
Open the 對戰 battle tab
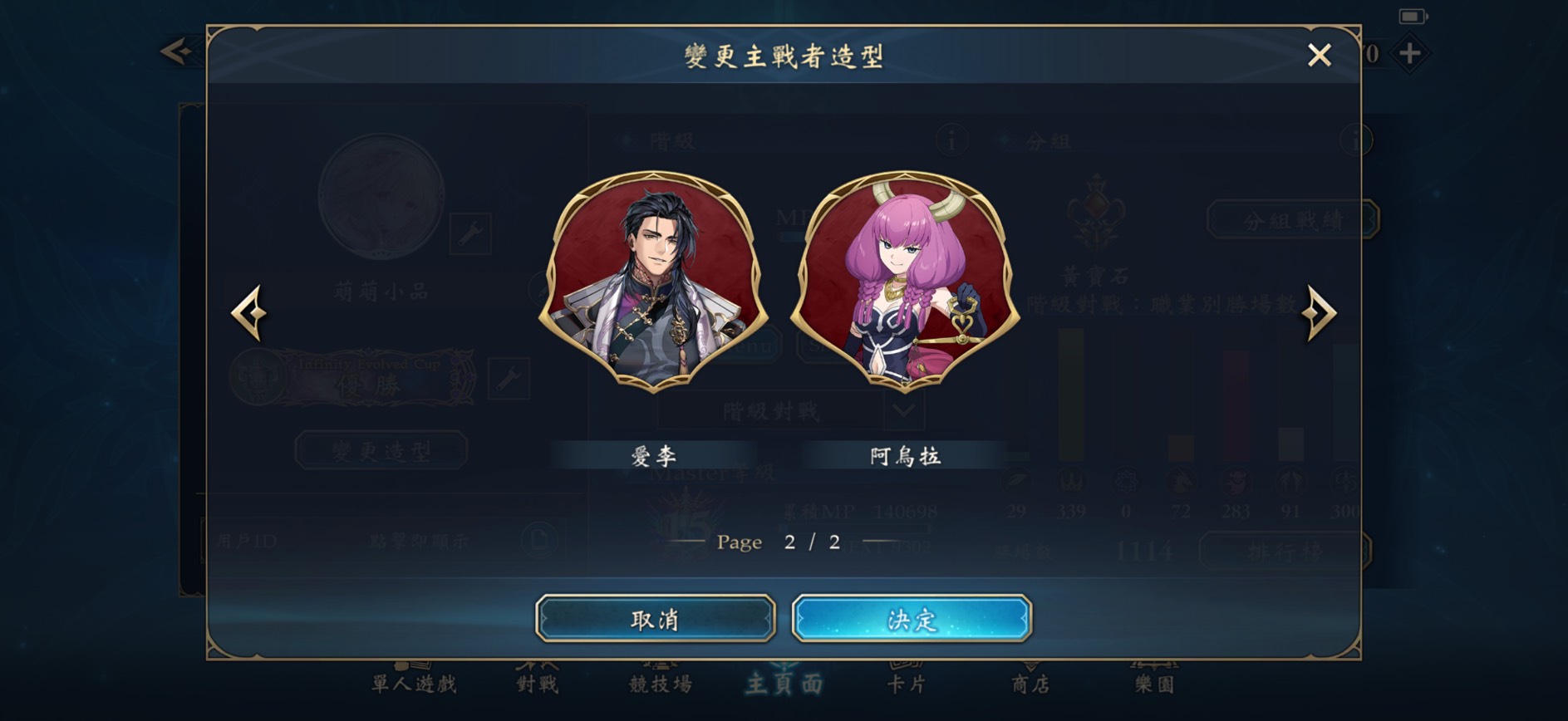click(537, 683)
